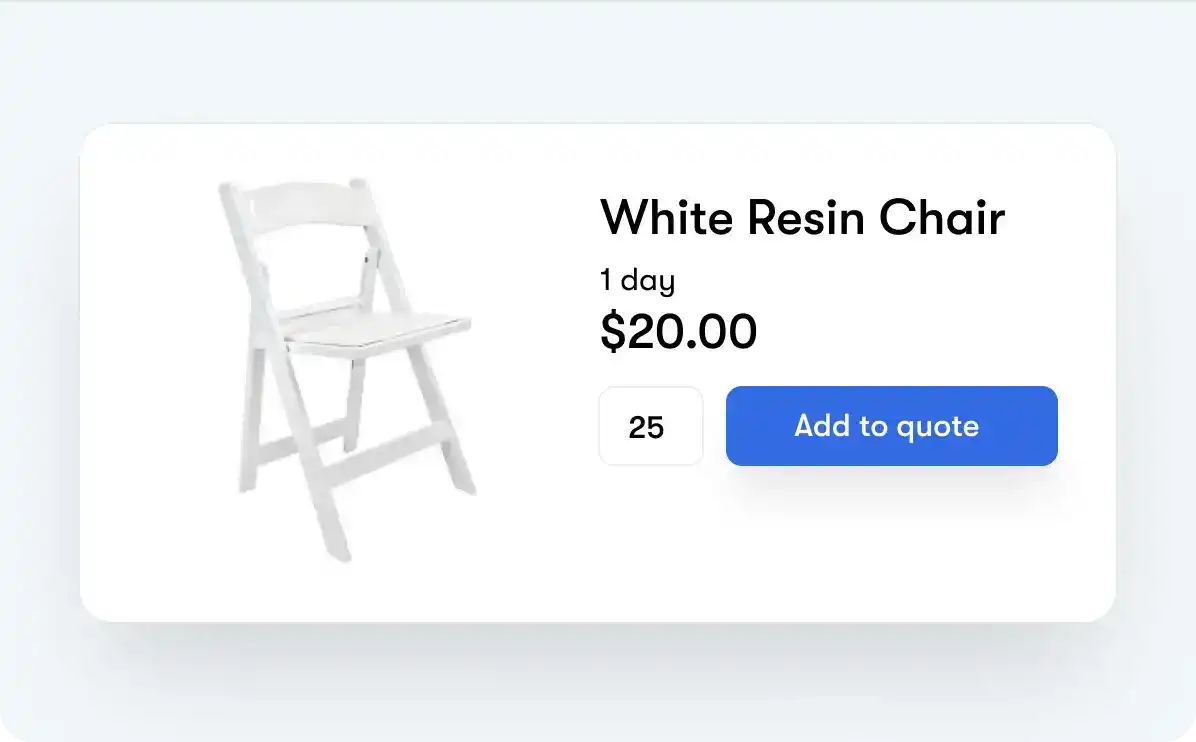Click the 1 day rental period label
The image size is (1196, 742).
pyautogui.click(x=637, y=280)
